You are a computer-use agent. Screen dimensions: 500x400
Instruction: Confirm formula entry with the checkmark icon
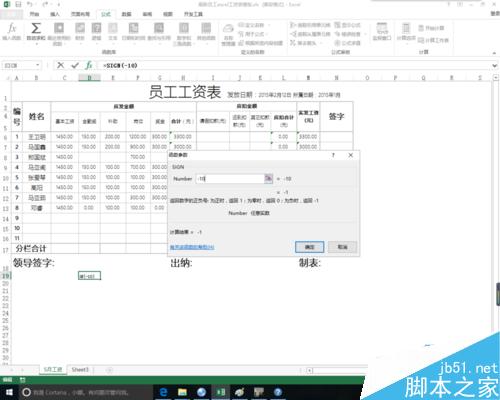point(75,65)
